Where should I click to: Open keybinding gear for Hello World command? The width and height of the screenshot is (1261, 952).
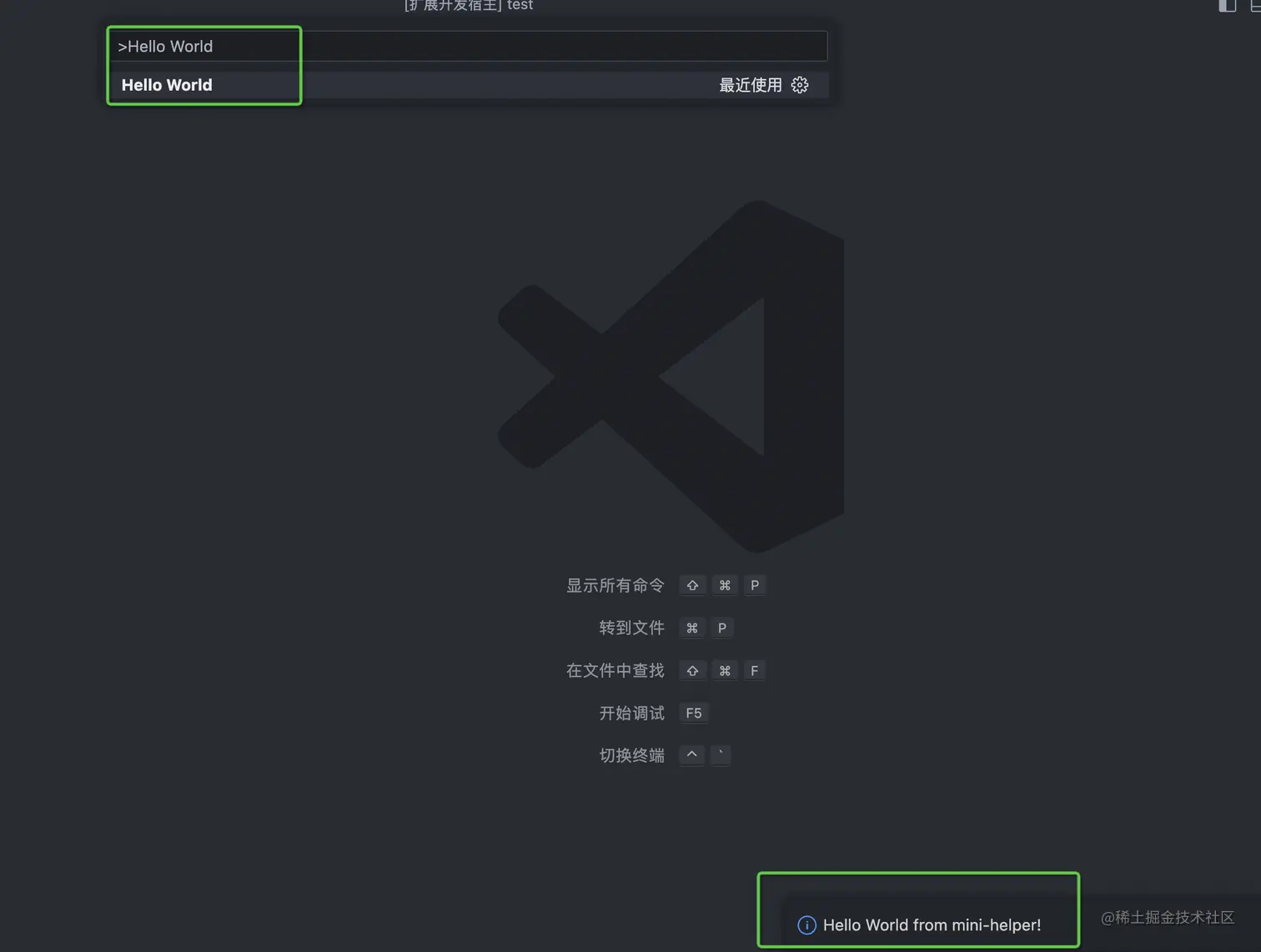(x=800, y=85)
